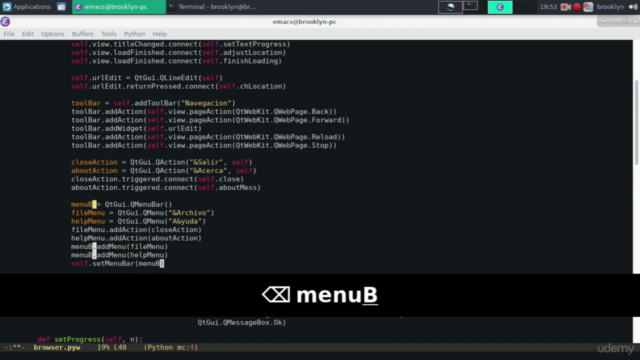Viewport: 640px width, 360px height.
Task: Click the "&Archivo" string literal
Action: (x=189, y=213)
